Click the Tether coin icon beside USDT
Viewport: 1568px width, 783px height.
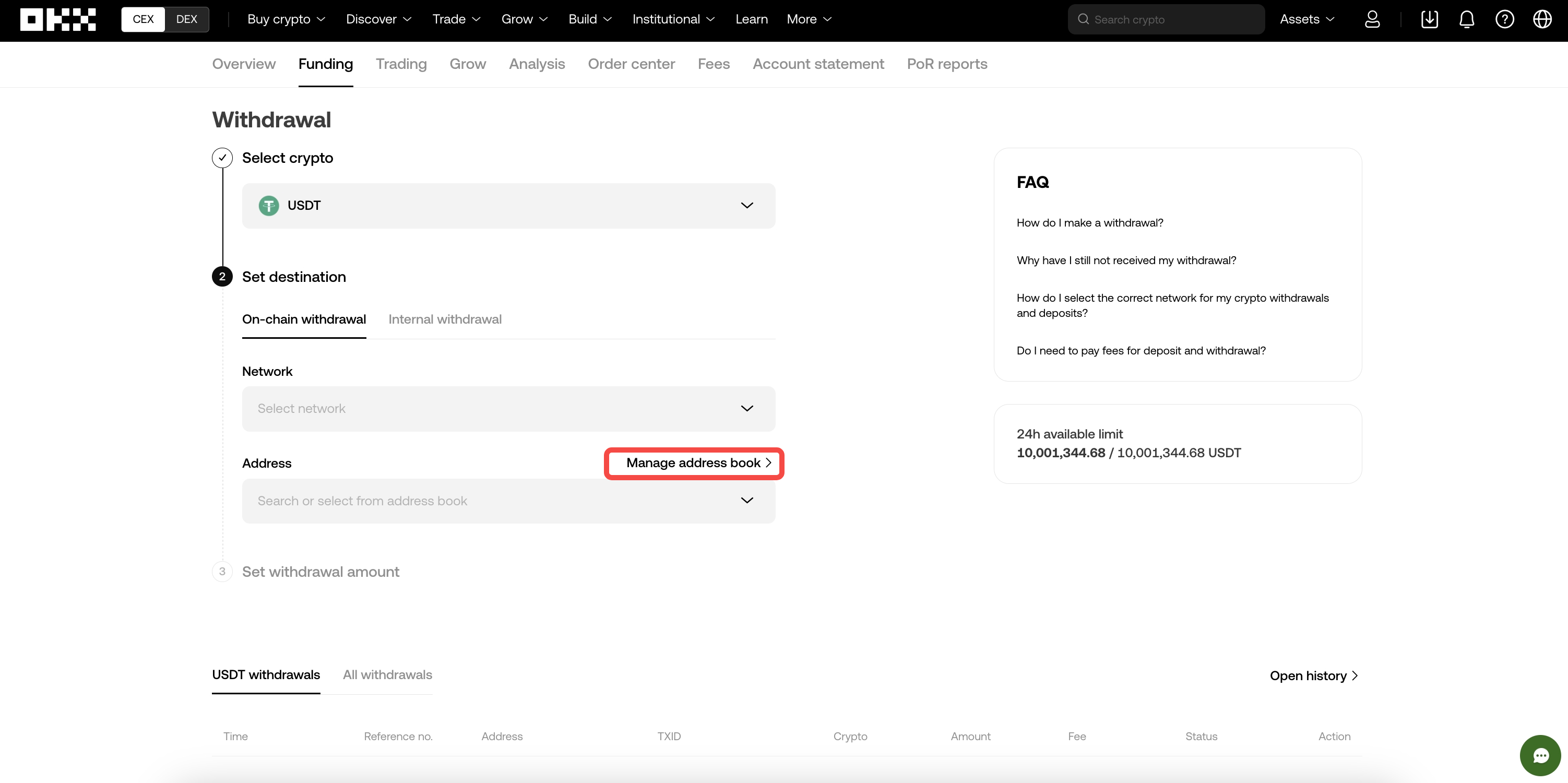pos(268,205)
